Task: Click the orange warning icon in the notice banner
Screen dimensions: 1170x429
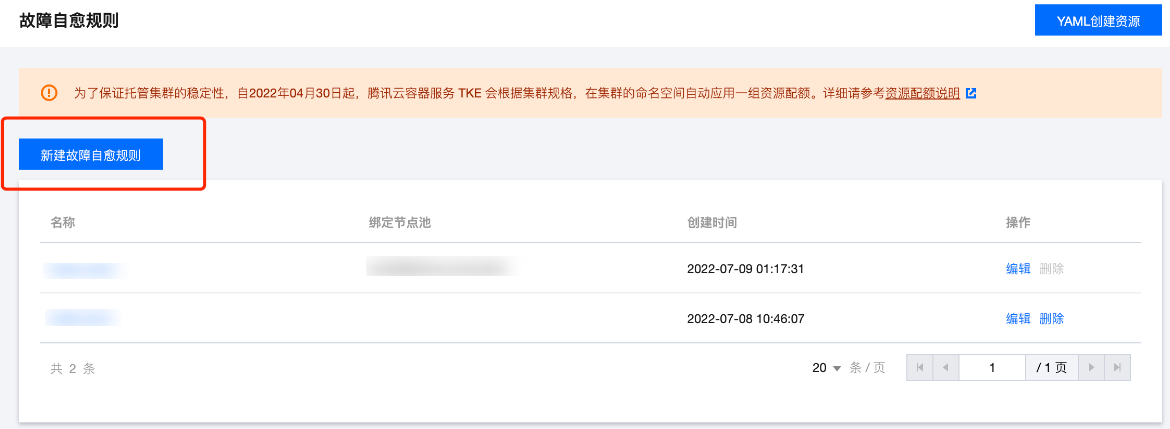Action: [x=49, y=93]
